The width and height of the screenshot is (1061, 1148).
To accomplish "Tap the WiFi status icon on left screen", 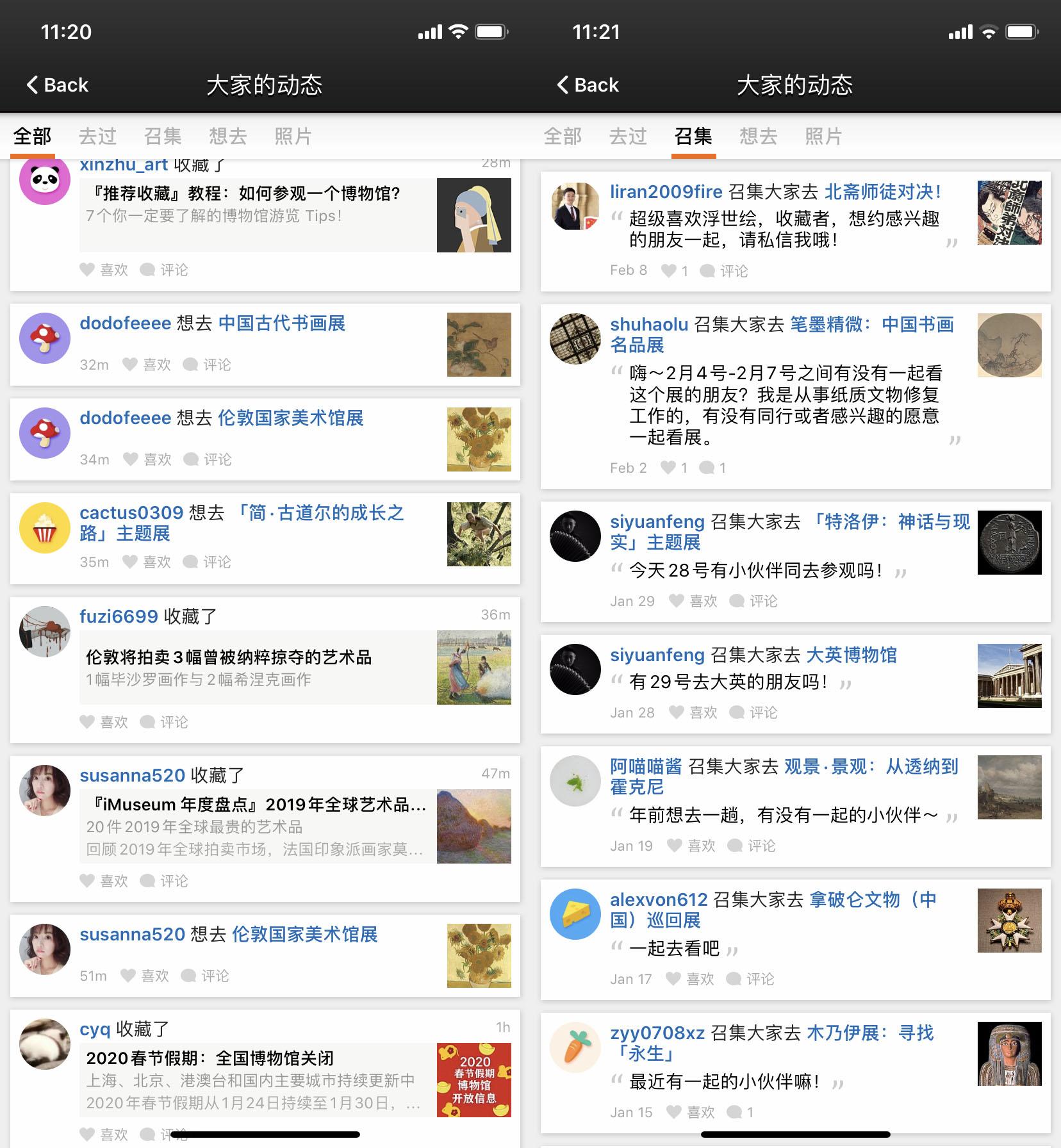I will [458, 31].
